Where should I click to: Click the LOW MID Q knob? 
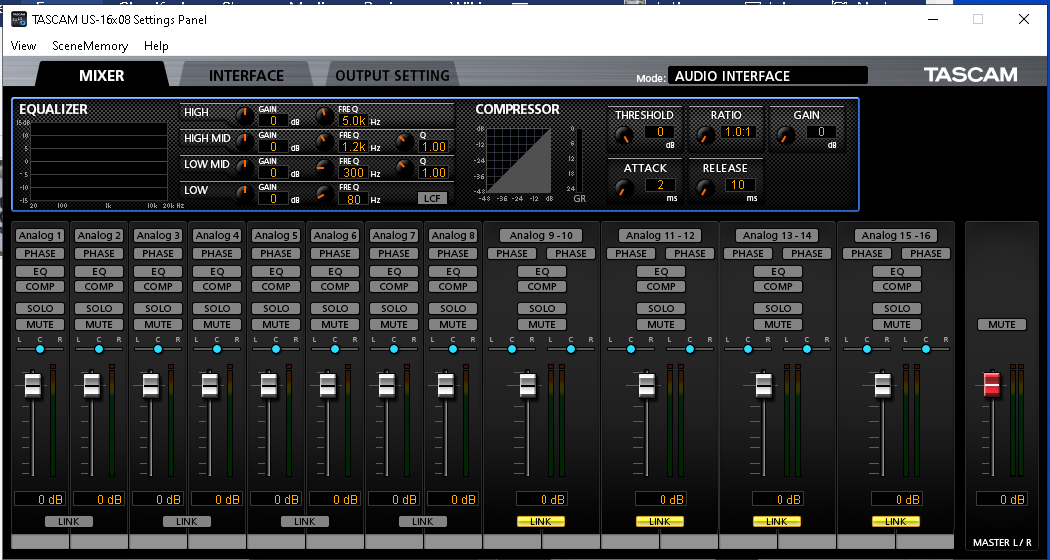tap(404, 168)
